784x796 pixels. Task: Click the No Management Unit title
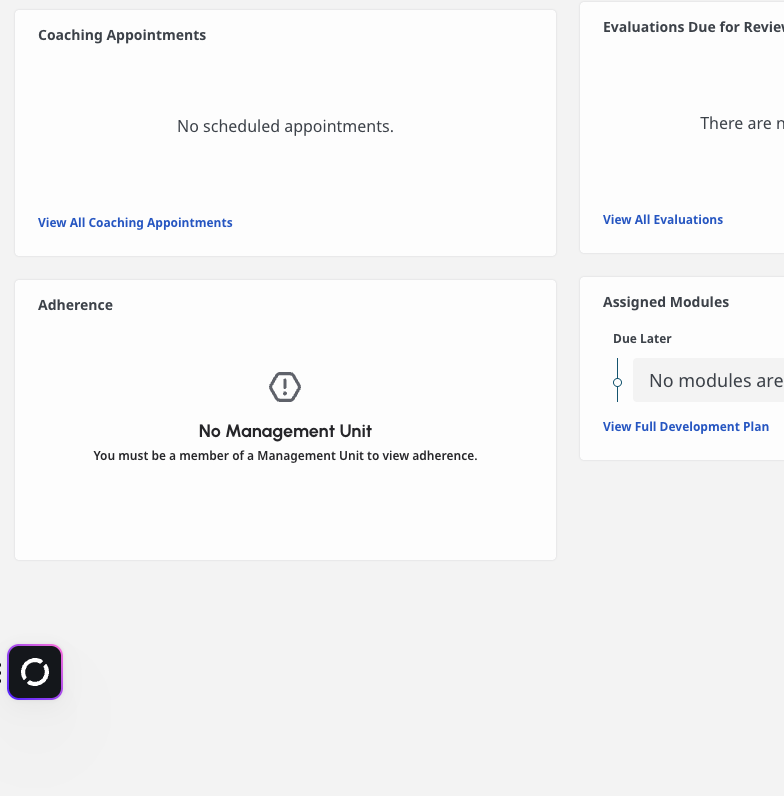click(285, 431)
